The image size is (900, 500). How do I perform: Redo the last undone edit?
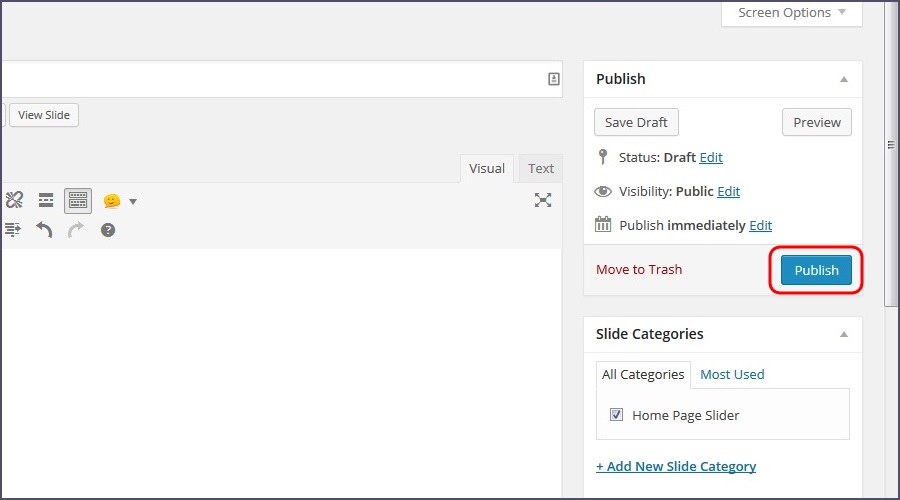click(76, 230)
